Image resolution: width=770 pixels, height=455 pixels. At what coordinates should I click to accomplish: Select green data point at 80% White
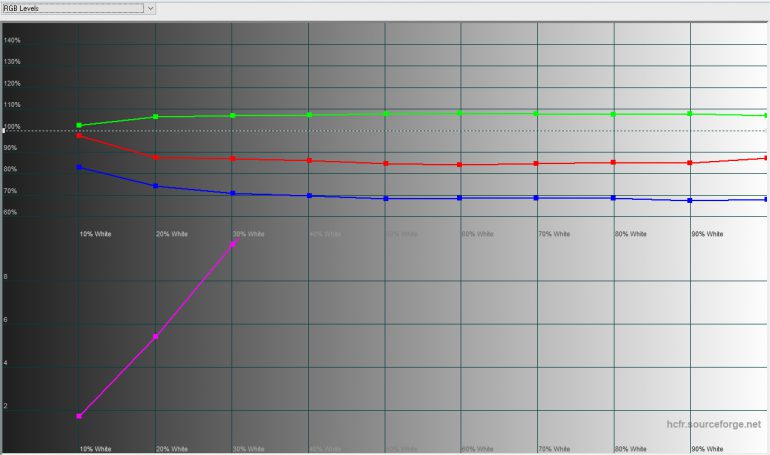tap(613, 114)
